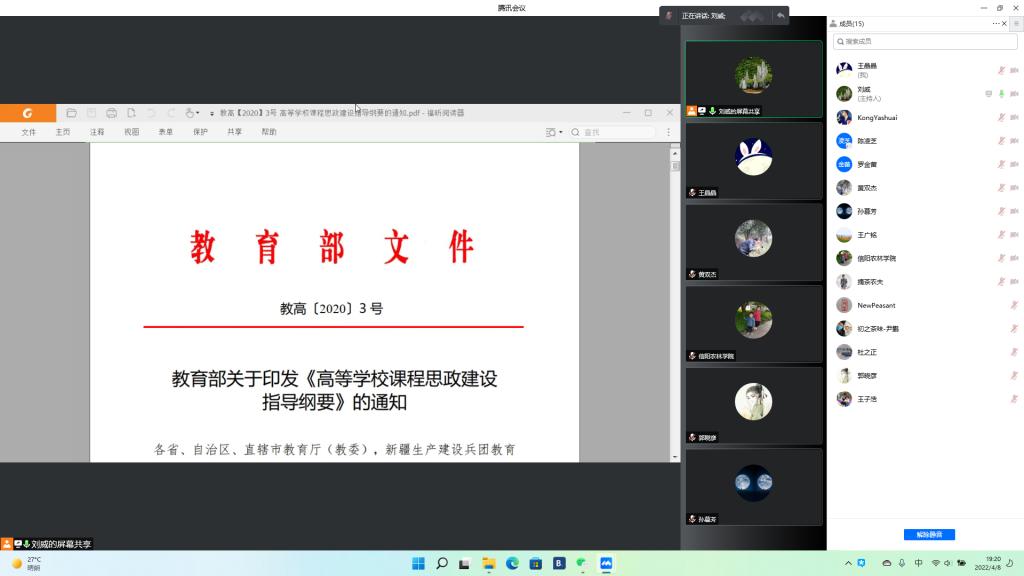The image size is (1024, 576).
Task: Click the 搜索成员 search field
Action: point(925,41)
